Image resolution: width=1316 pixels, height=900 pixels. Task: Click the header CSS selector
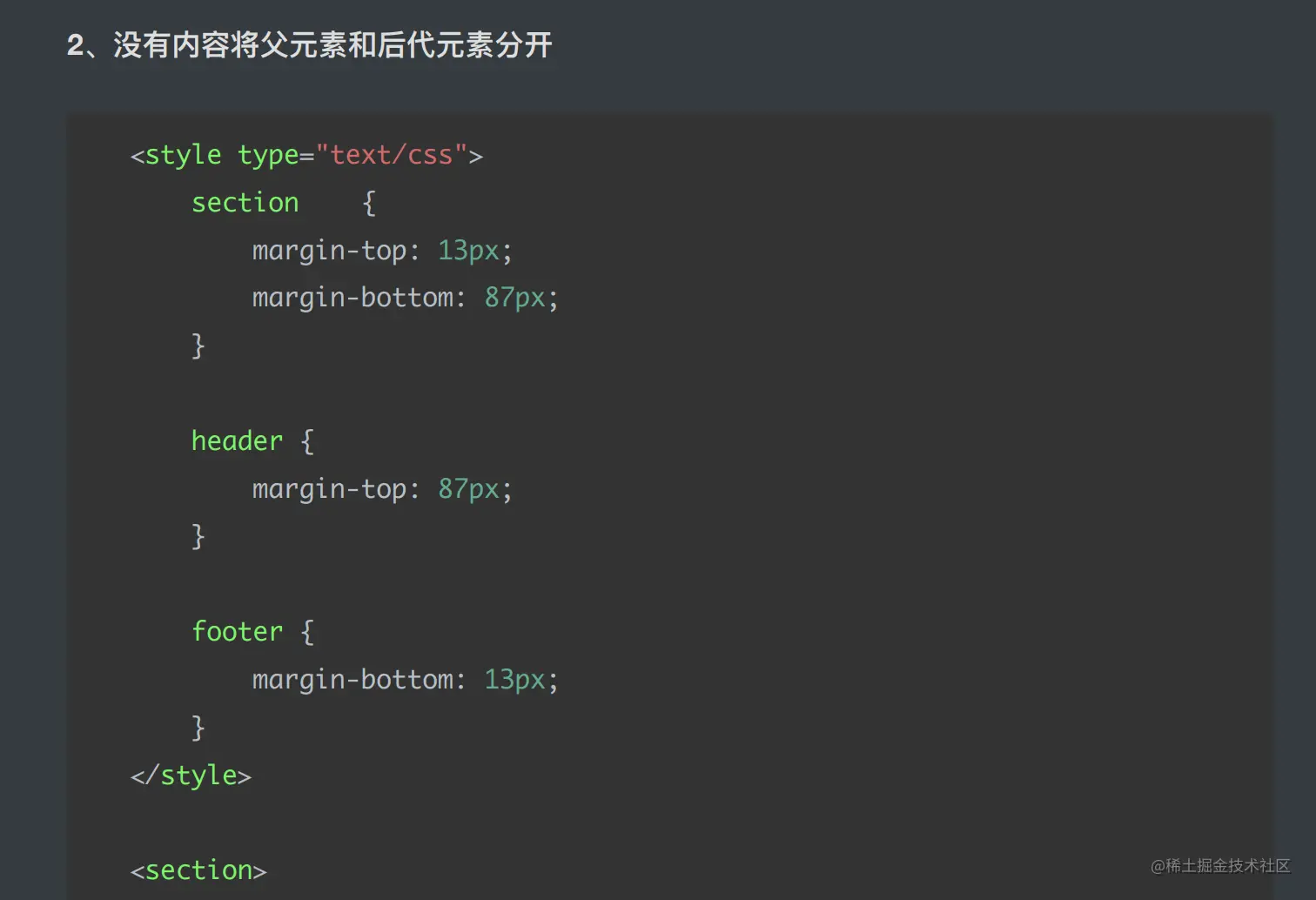pyautogui.click(x=237, y=441)
